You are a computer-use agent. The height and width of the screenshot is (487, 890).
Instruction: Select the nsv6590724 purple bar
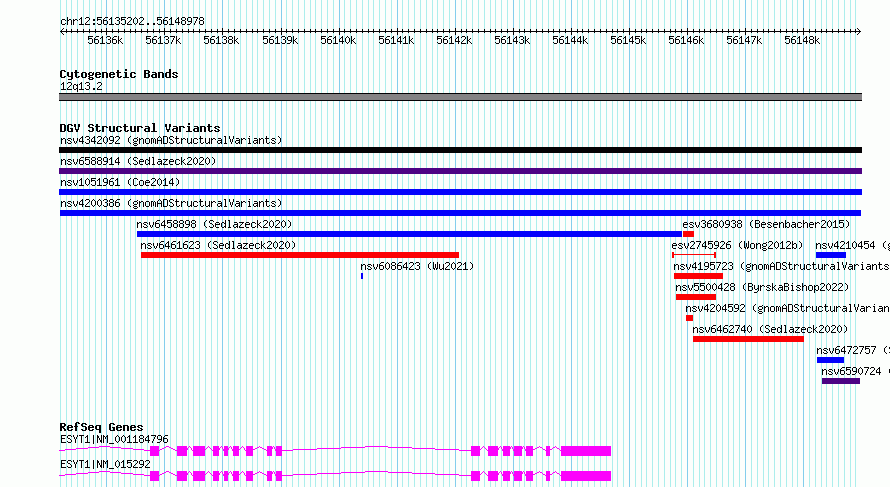click(x=841, y=381)
